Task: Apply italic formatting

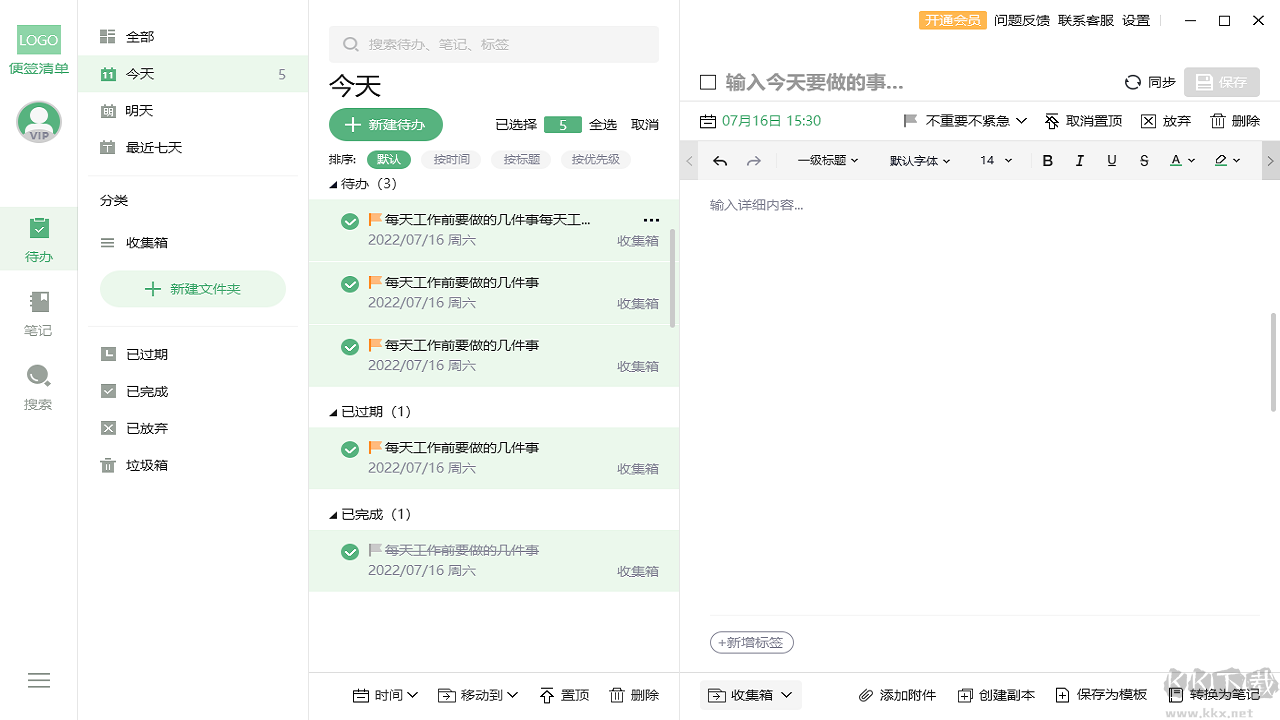Action: tap(1079, 160)
